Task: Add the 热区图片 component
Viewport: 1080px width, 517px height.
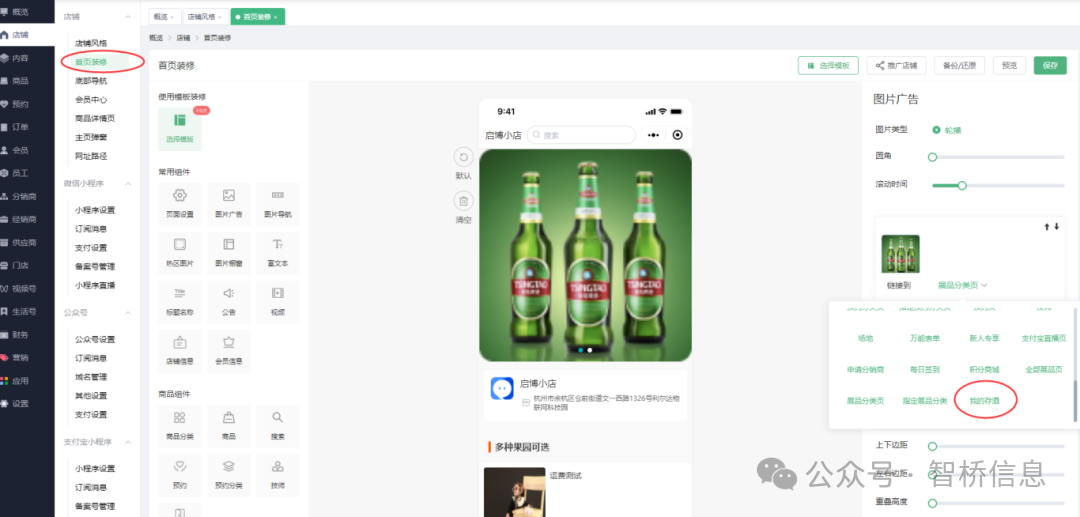Action: pos(180,252)
